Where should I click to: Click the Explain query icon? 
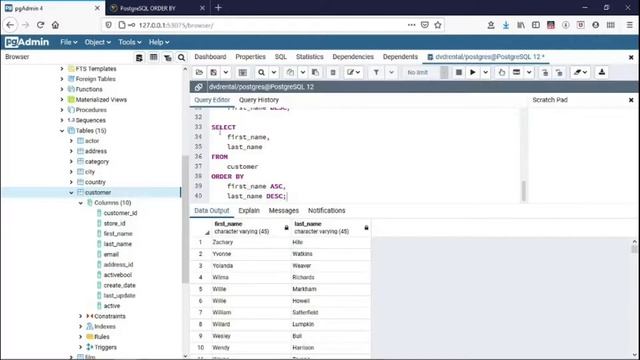pyautogui.click(x=502, y=72)
